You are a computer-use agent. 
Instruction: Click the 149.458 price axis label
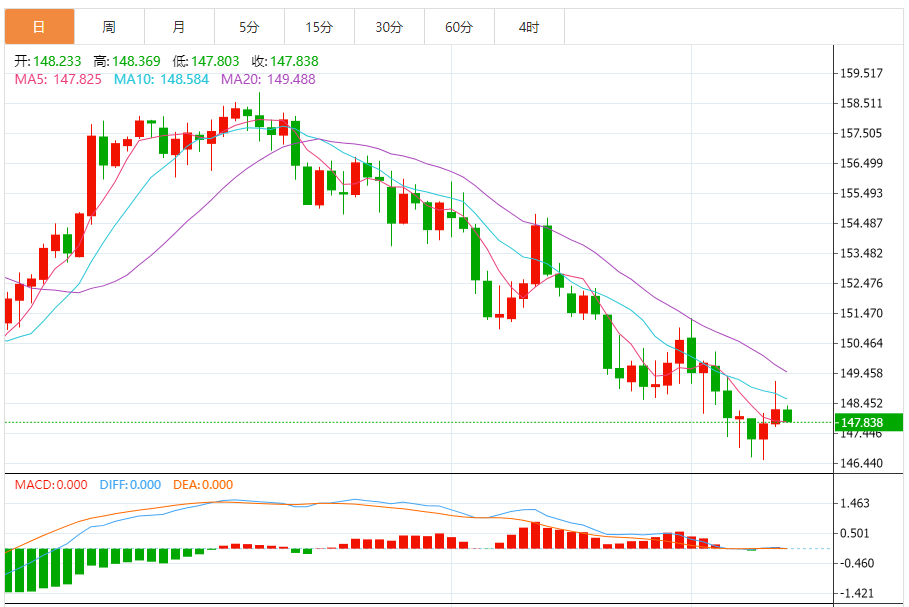tap(861, 373)
